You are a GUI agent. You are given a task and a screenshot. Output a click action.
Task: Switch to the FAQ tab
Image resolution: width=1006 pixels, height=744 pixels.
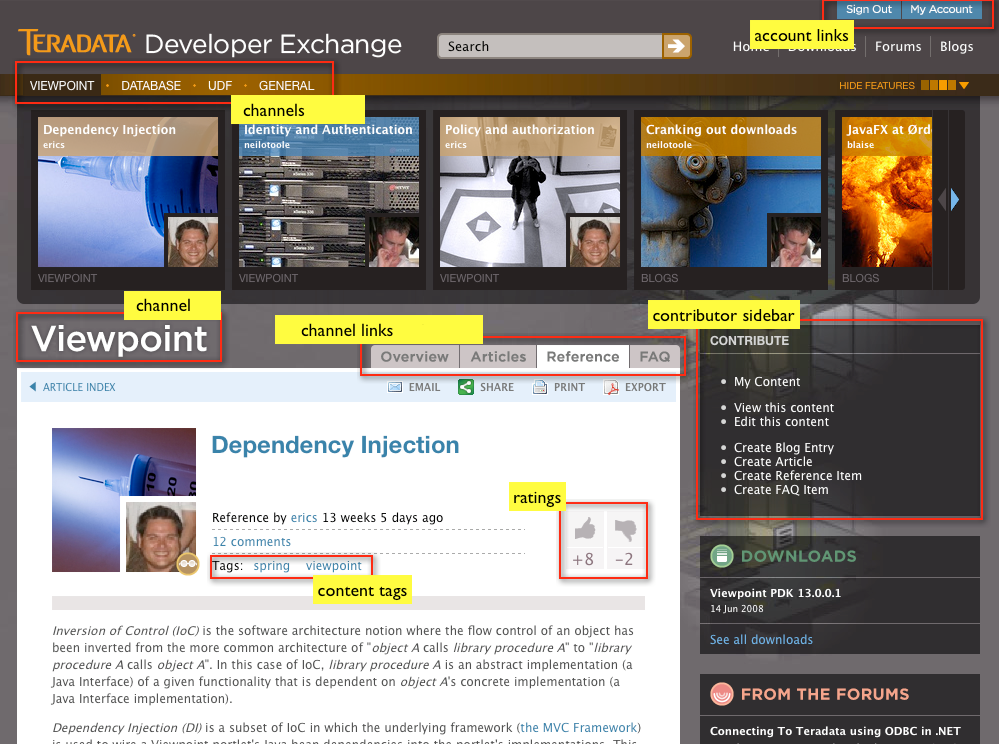coord(654,357)
